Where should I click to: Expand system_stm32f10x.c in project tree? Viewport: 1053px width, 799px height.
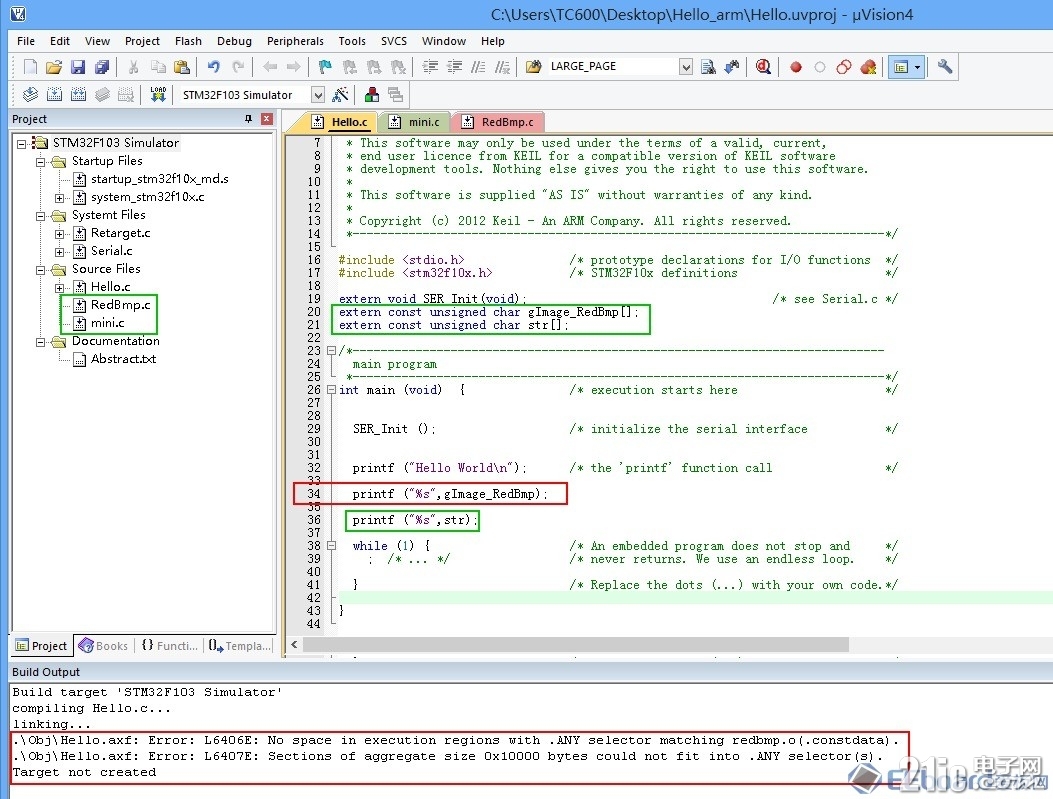point(59,197)
